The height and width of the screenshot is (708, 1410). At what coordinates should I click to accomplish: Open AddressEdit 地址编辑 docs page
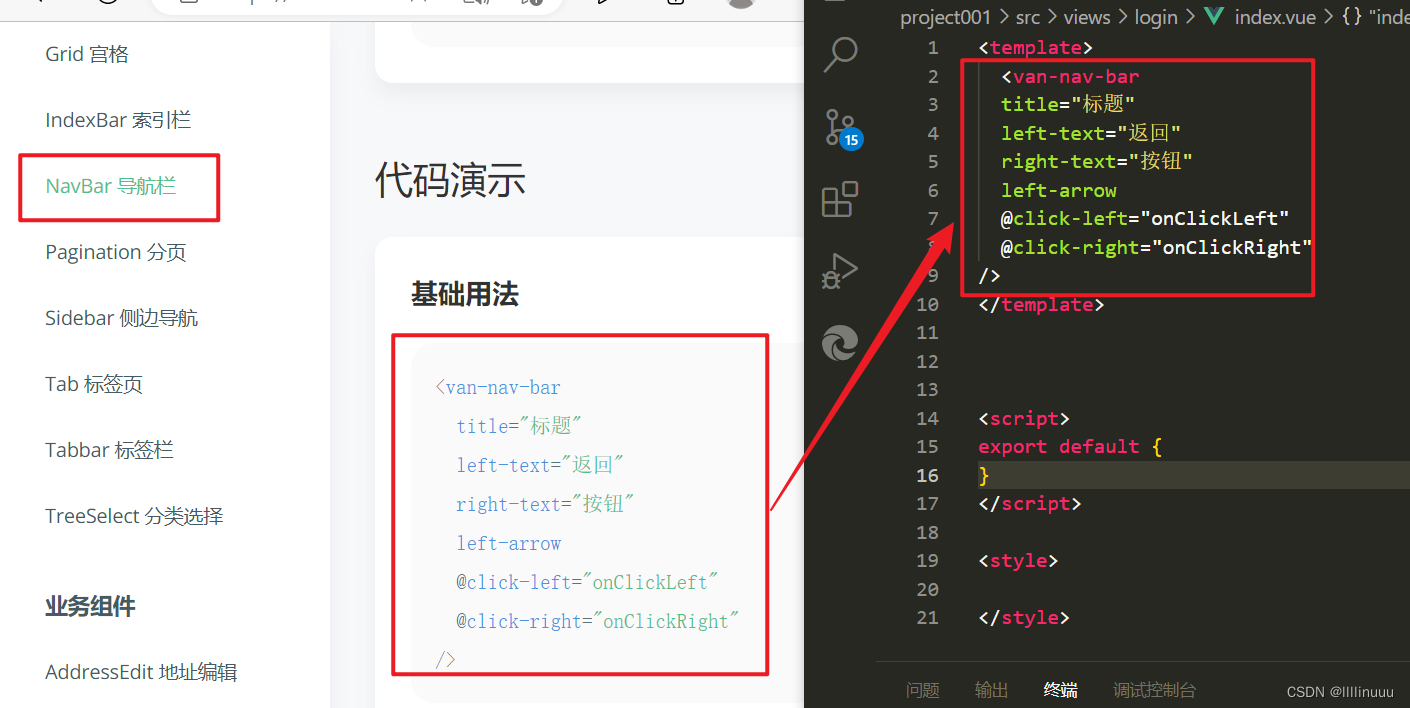[x=141, y=672]
